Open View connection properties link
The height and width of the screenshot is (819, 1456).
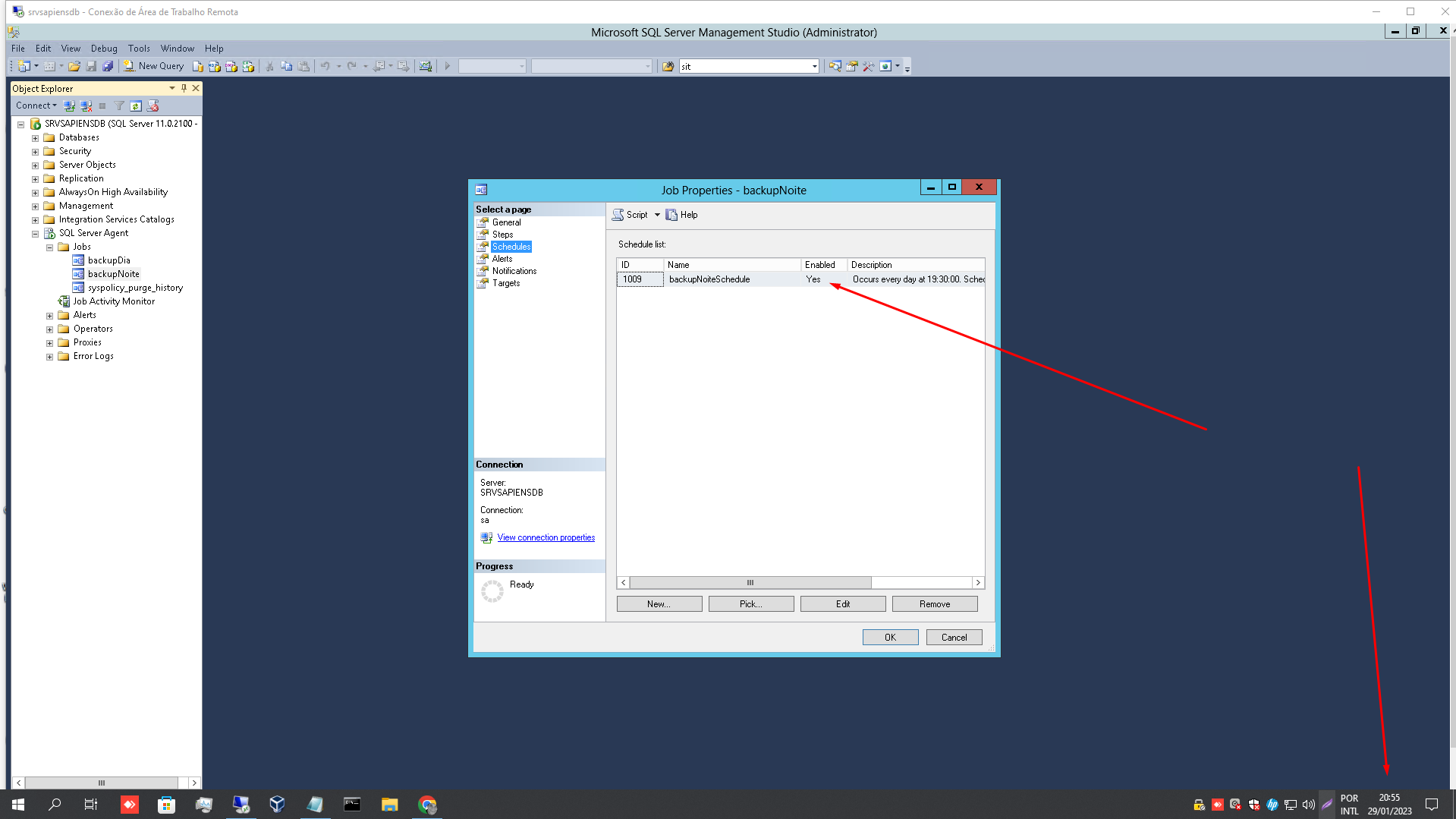546,537
